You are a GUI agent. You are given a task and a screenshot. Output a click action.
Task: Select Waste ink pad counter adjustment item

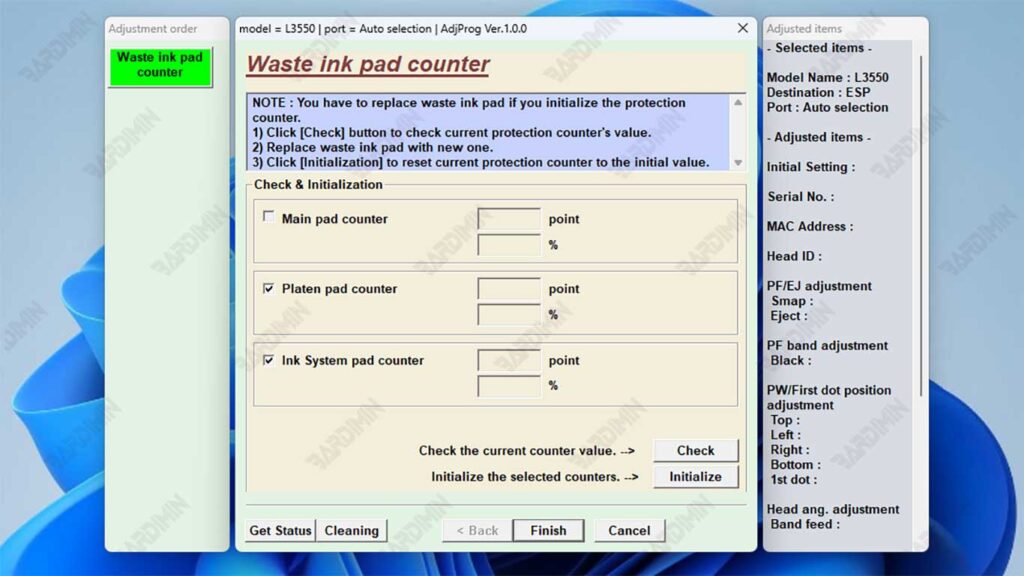(160, 65)
